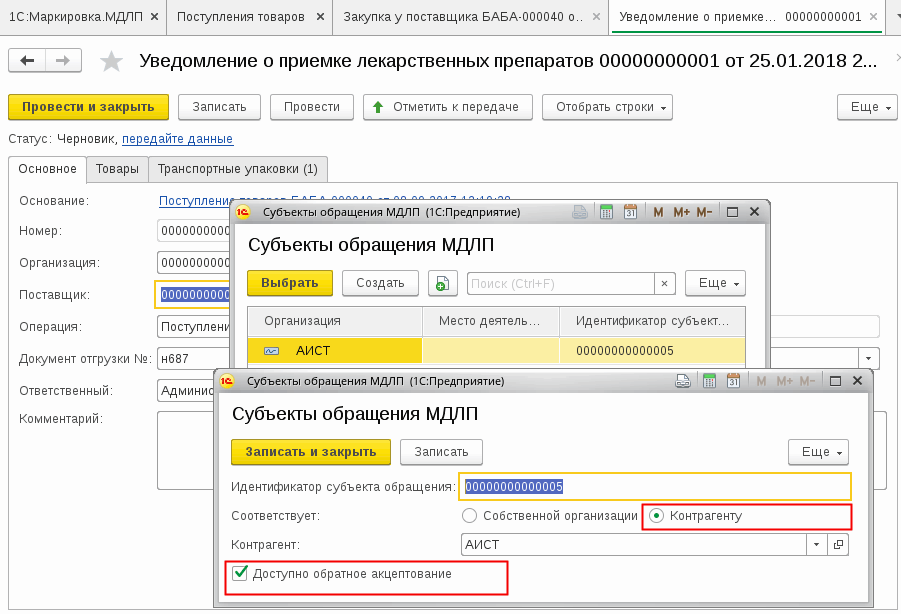Go back with the left arrow button
This screenshot has height=614, width=901.
click(27, 61)
